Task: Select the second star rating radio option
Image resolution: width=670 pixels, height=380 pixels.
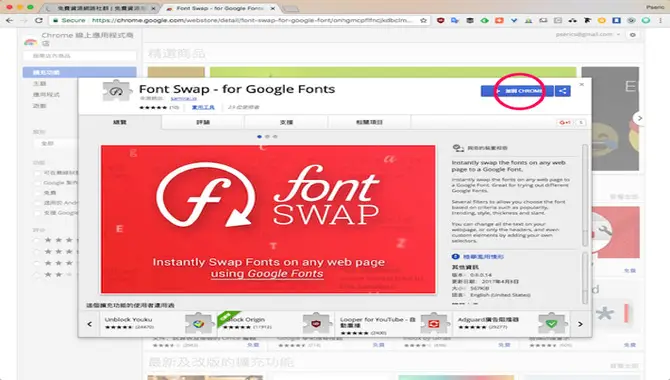Action: 37,252
